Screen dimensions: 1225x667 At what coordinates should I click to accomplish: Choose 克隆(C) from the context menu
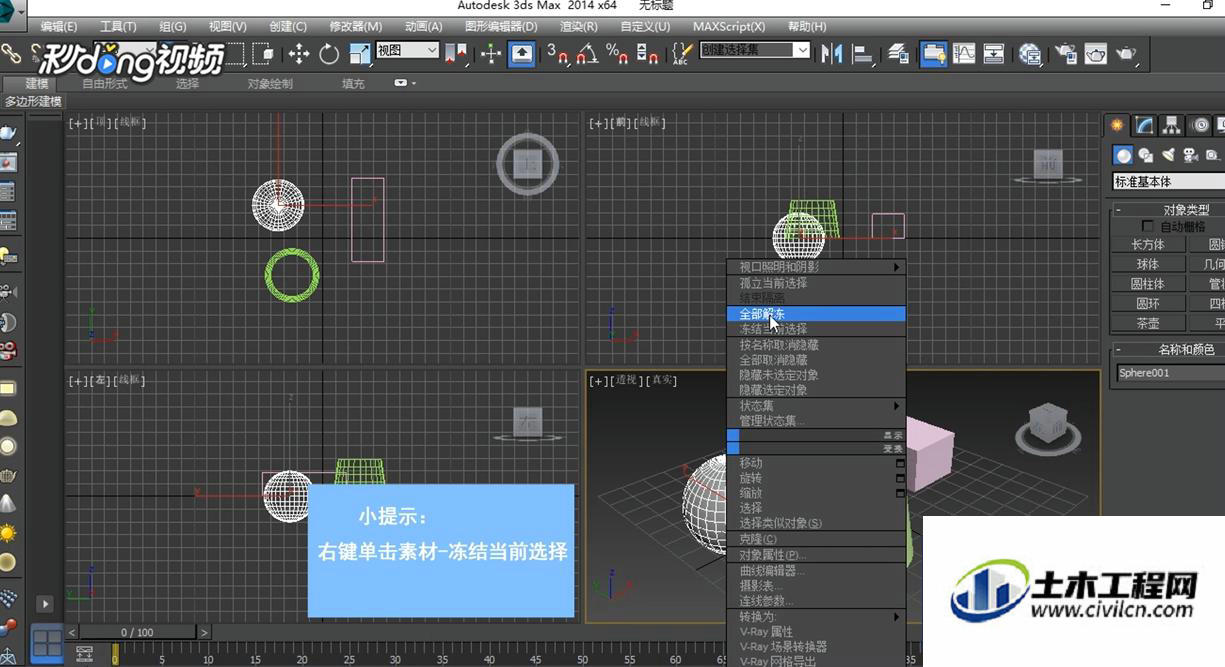point(816,539)
